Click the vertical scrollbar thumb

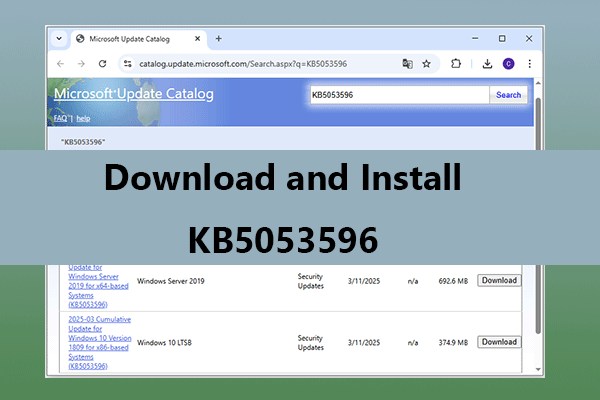(538, 216)
